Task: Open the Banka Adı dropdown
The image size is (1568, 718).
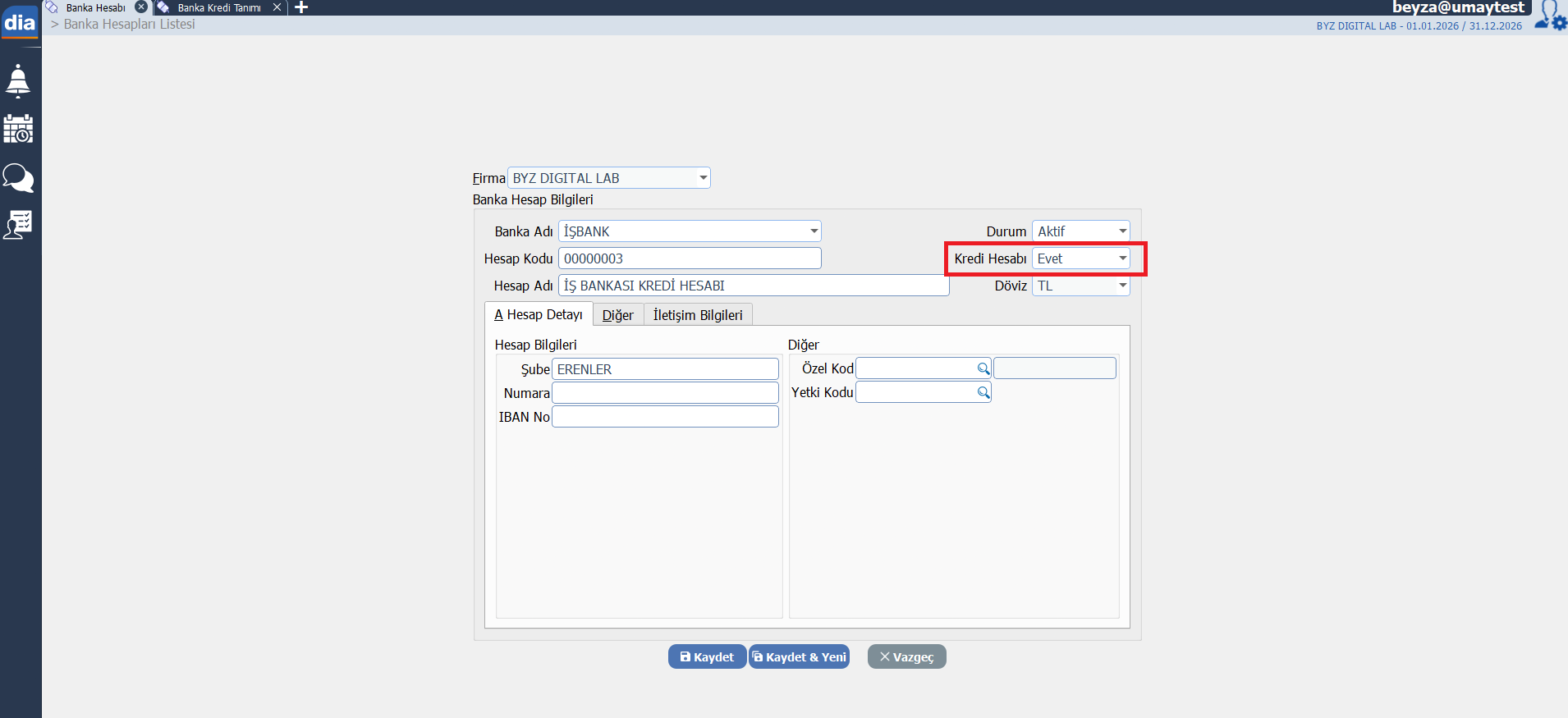Action: (814, 231)
